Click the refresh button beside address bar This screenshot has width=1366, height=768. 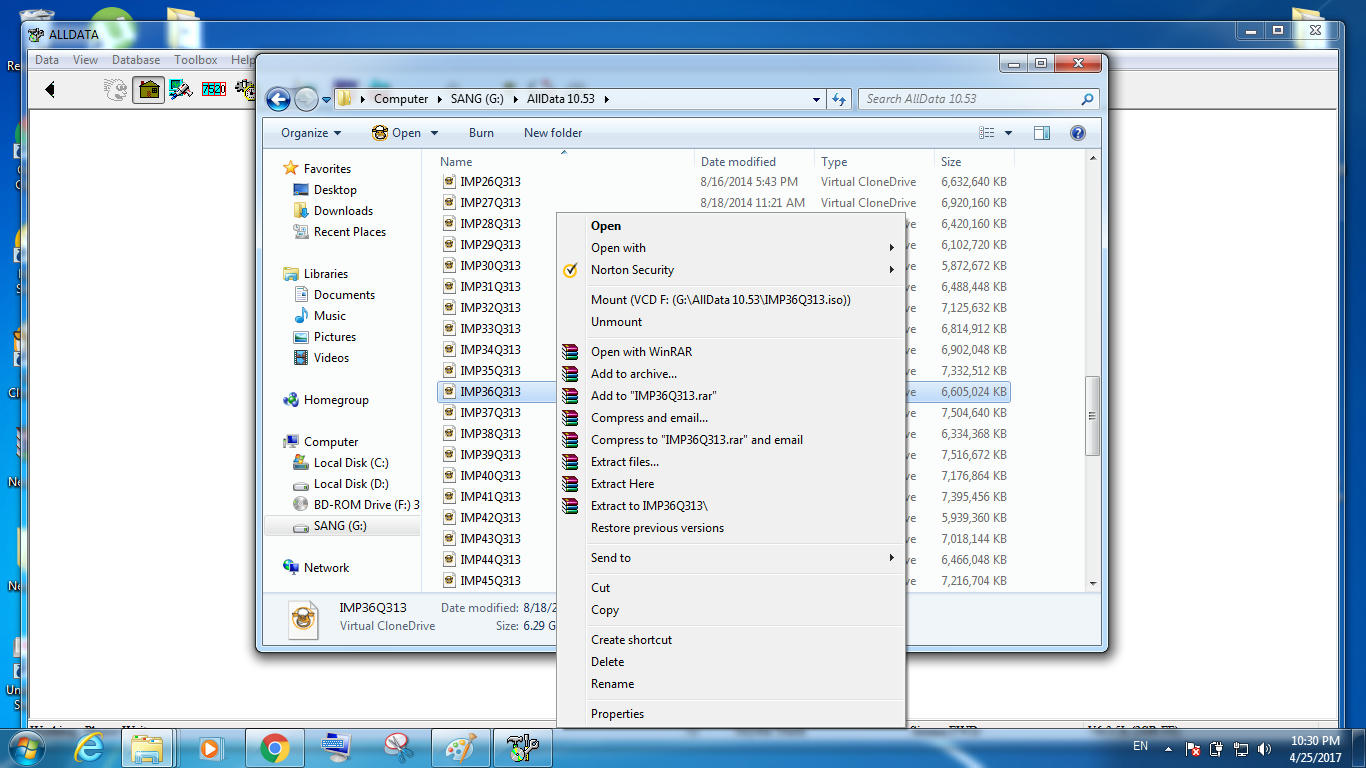839,99
